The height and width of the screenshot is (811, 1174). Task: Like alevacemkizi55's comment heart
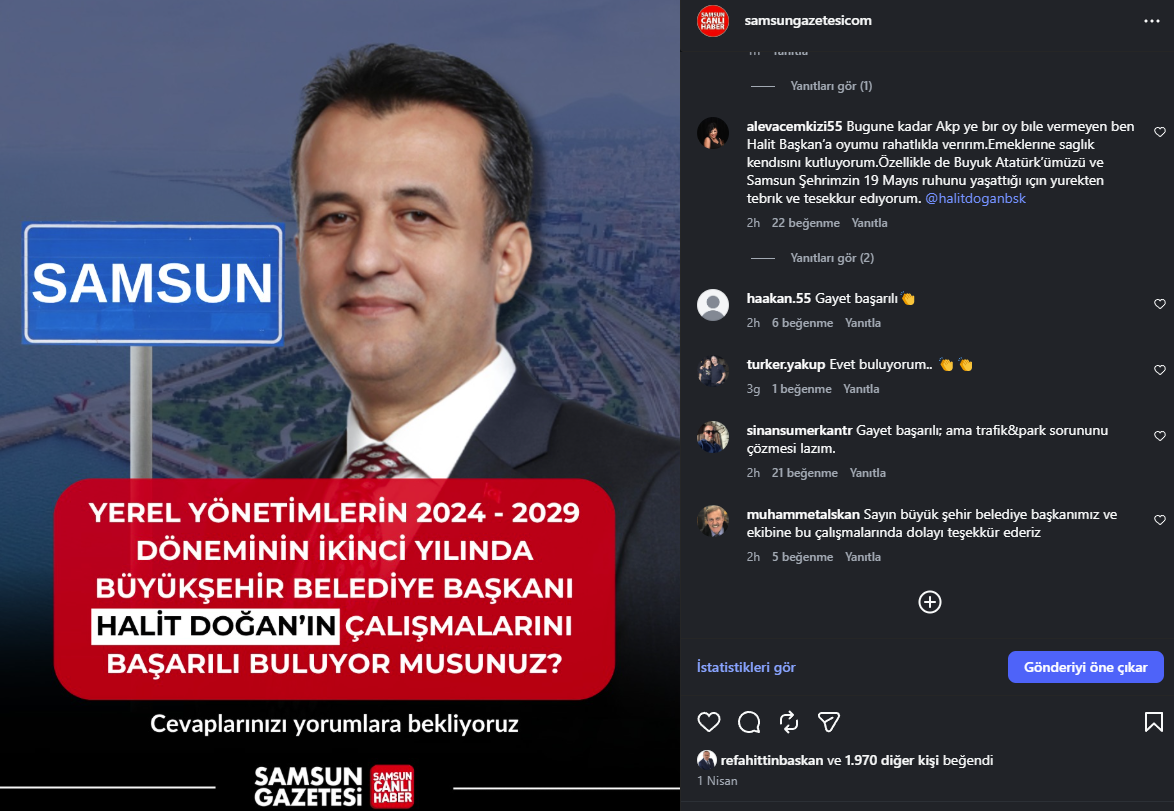tap(1160, 132)
